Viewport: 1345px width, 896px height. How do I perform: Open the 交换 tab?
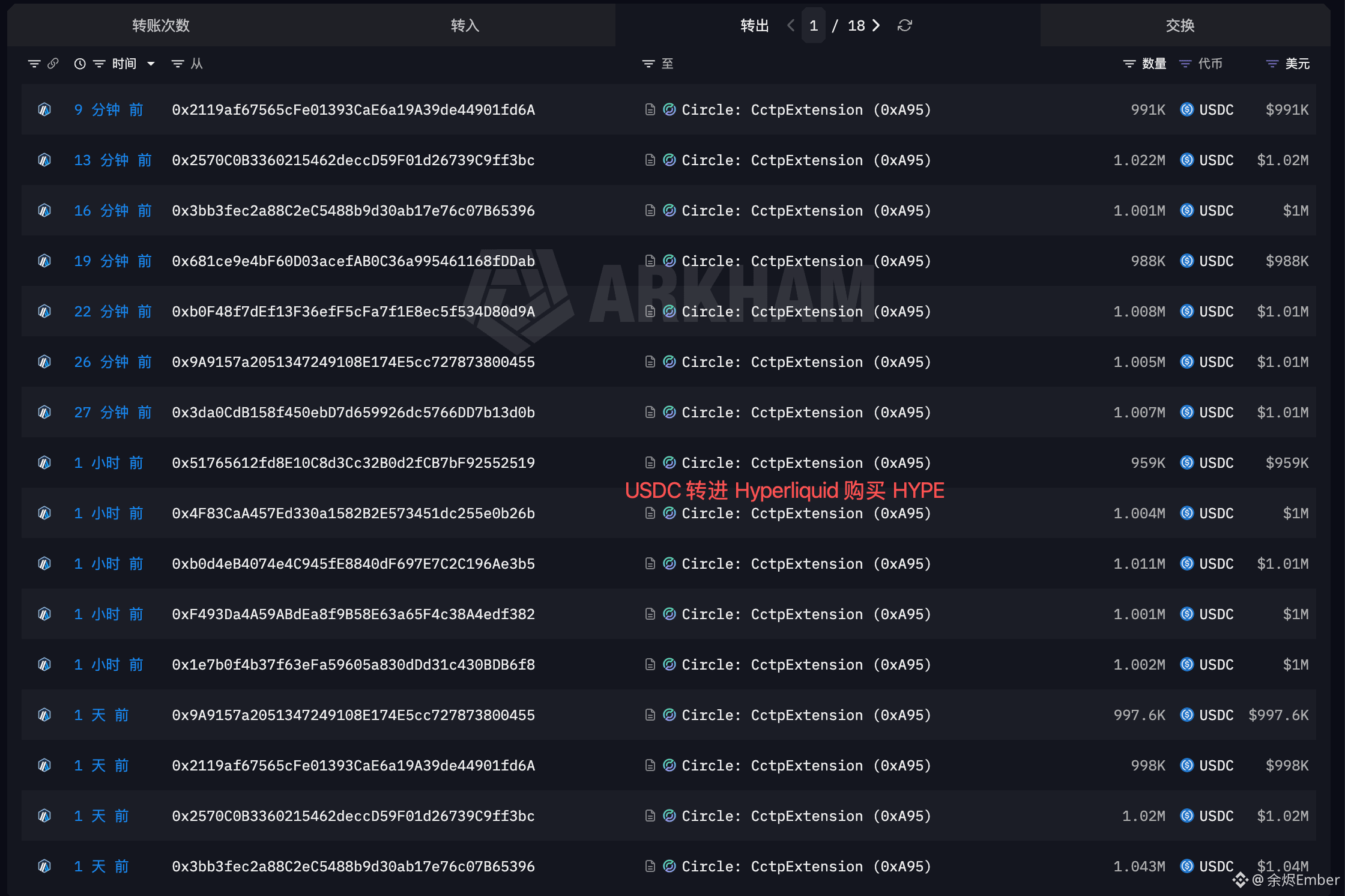[1180, 25]
